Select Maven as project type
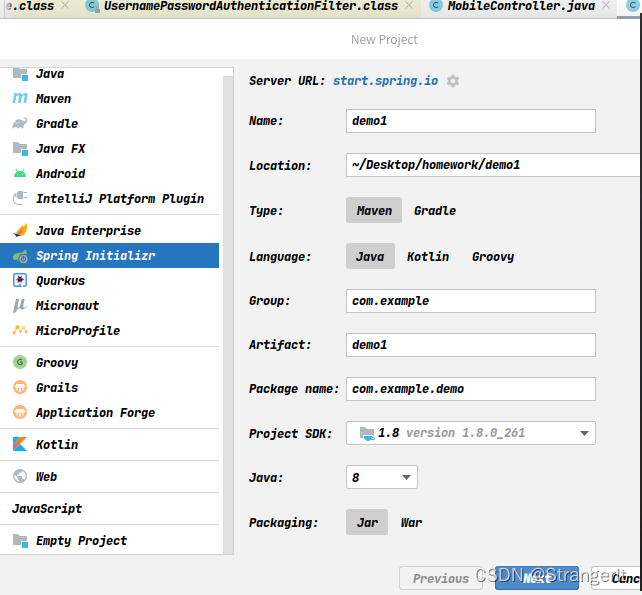Viewport: 642px width, 595px height. [x=374, y=210]
